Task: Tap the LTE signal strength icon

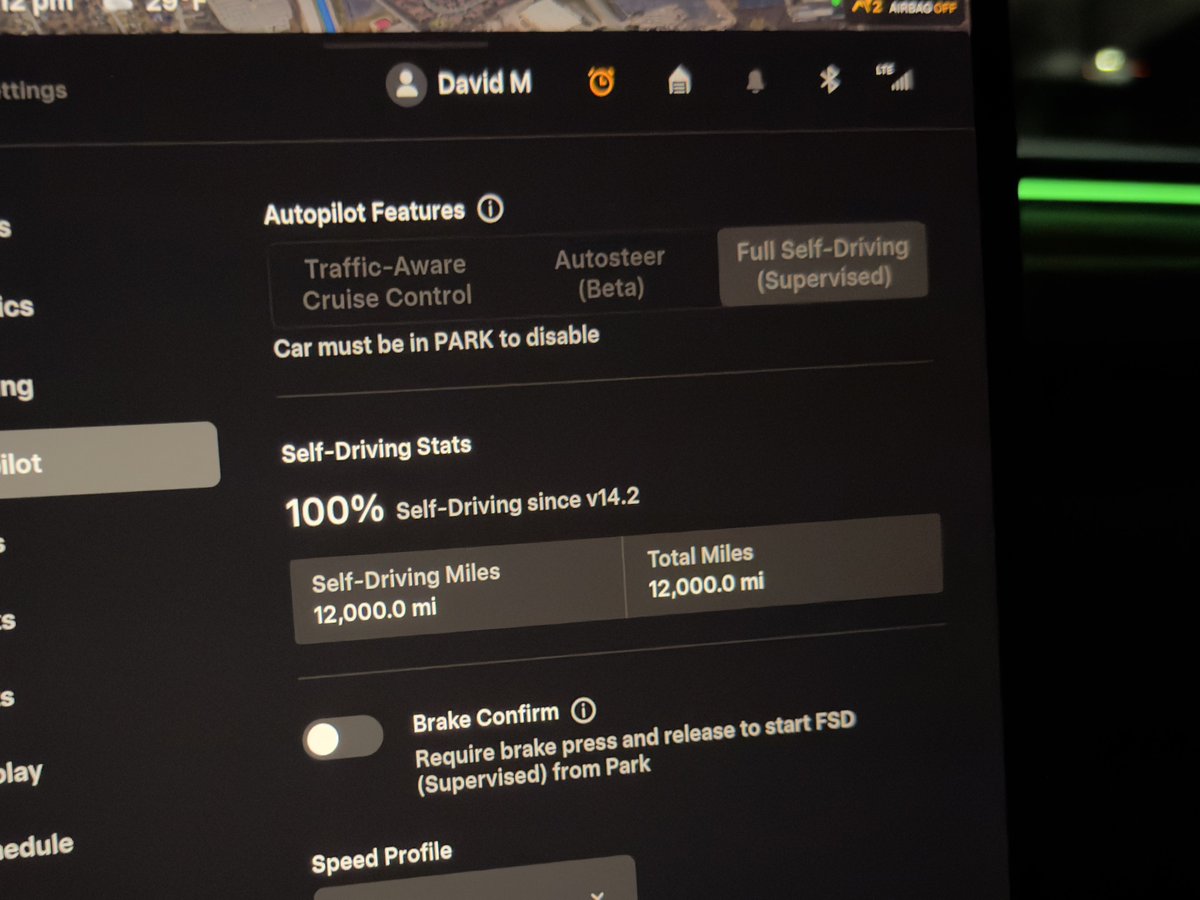Action: (x=894, y=78)
